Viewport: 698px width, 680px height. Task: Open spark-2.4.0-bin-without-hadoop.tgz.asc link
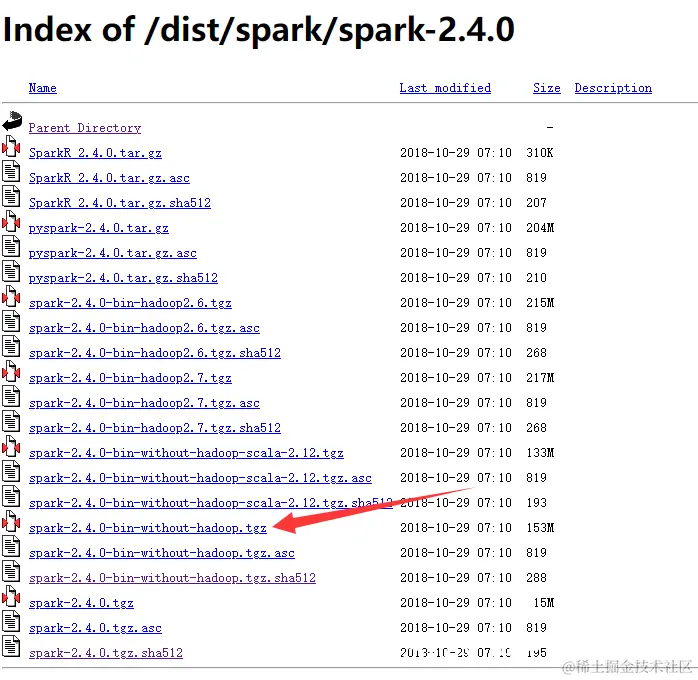coord(162,553)
